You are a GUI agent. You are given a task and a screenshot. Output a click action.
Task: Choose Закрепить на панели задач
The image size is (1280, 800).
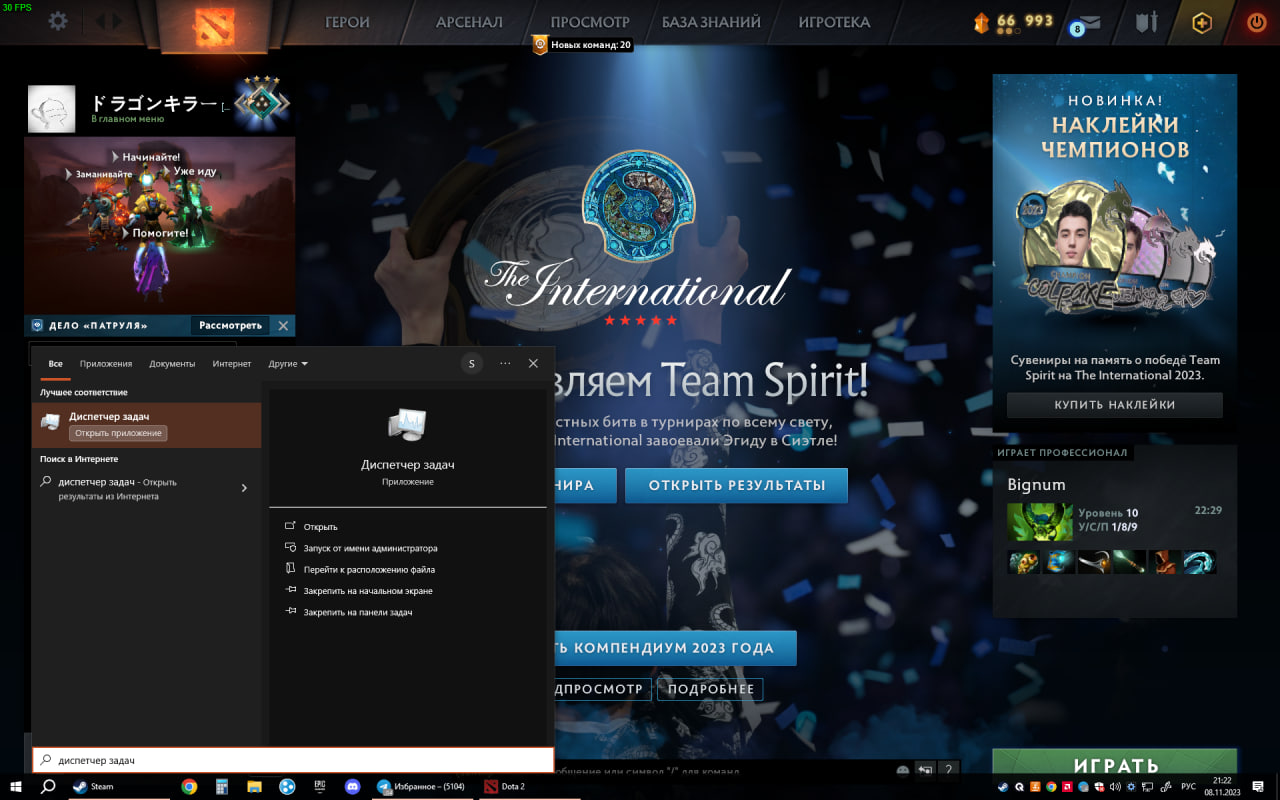click(x=358, y=612)
